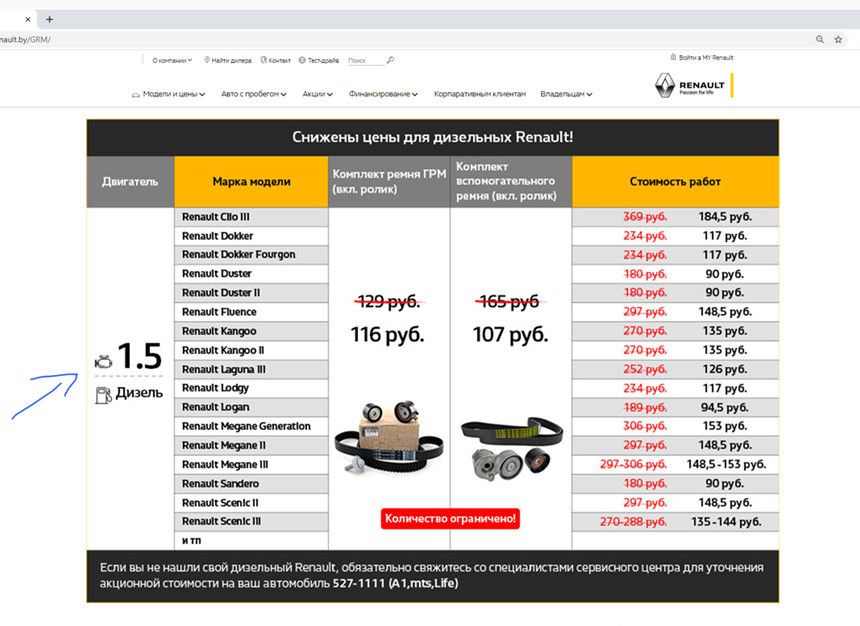Image resolution: width=860 pixels, height=626 pixels.
Task: Click the '135 -144 руб.' work cost
Action: point(726,522)
